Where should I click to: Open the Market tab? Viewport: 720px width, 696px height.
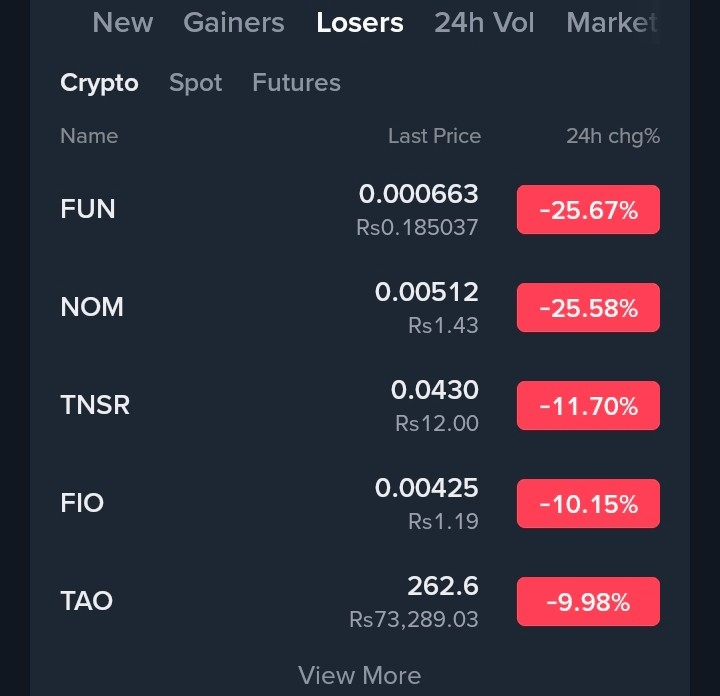(x=611, y=23)
